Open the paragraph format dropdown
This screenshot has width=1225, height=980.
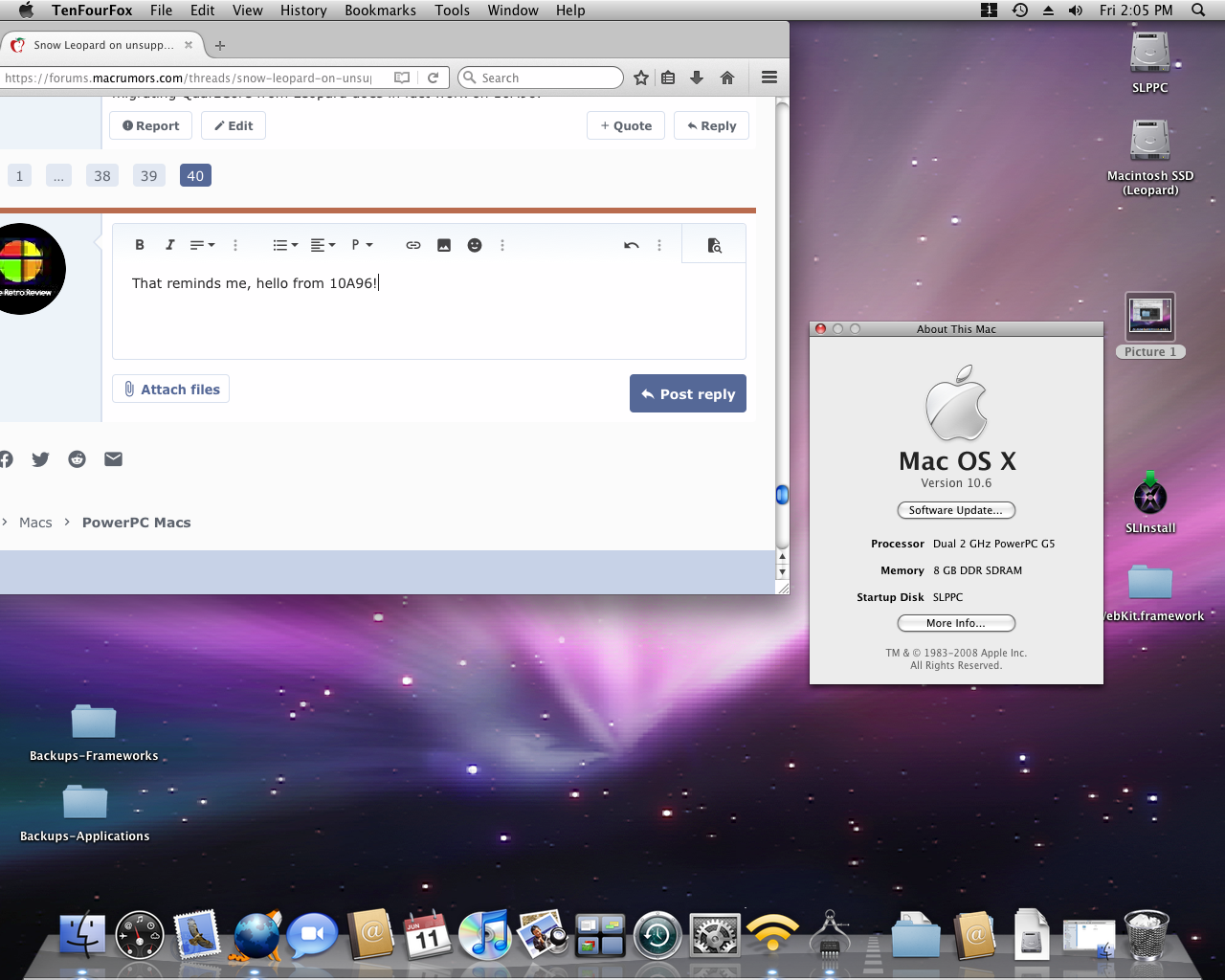[362, 245]
